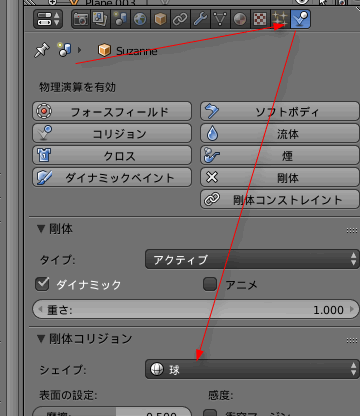Uncheck the ダイナミック checkbox
The width and height of the screenshot is (360, 416).
(x=42, y=284)
